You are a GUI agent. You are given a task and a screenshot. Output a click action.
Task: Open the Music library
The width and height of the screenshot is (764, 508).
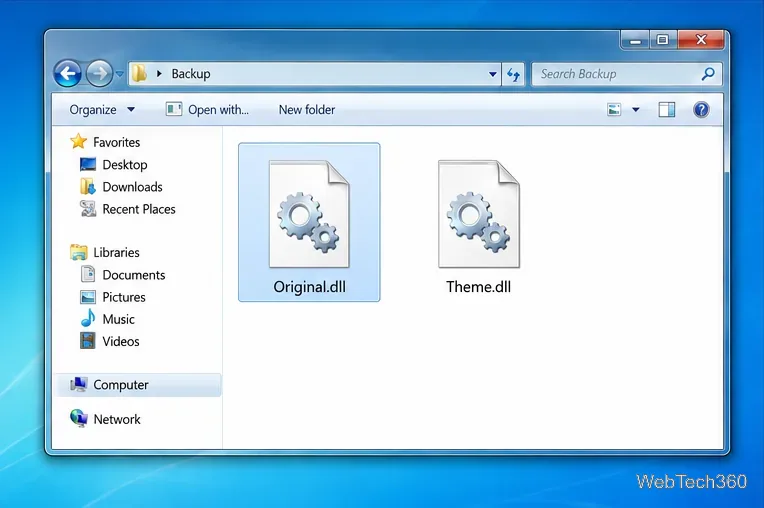tap(118, 320)
